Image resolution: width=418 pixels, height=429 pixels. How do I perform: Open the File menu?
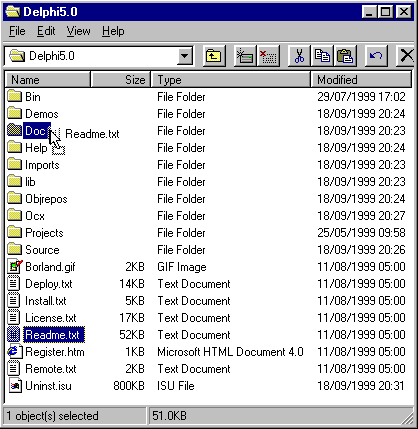(17, 31)
